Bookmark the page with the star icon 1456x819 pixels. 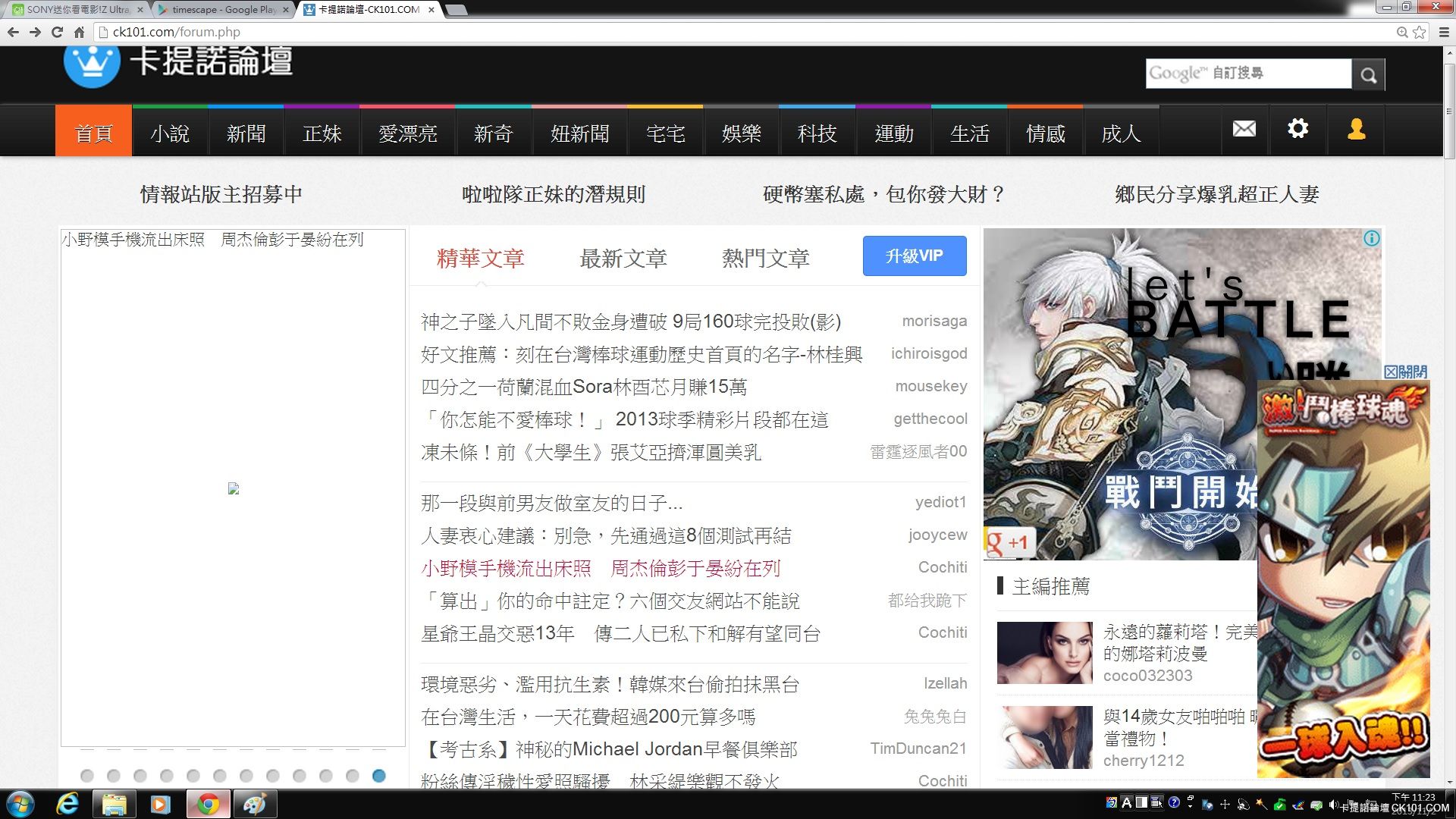(1420, 32)
